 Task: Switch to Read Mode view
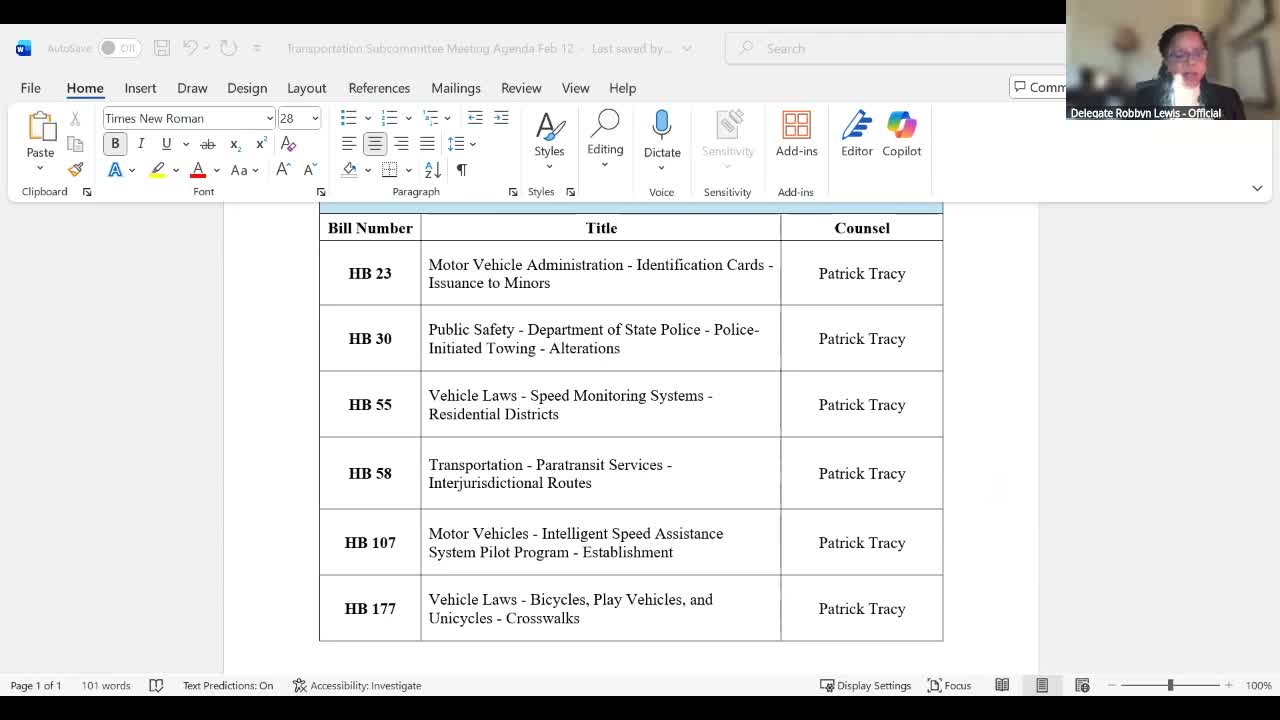click(1002, 685)
